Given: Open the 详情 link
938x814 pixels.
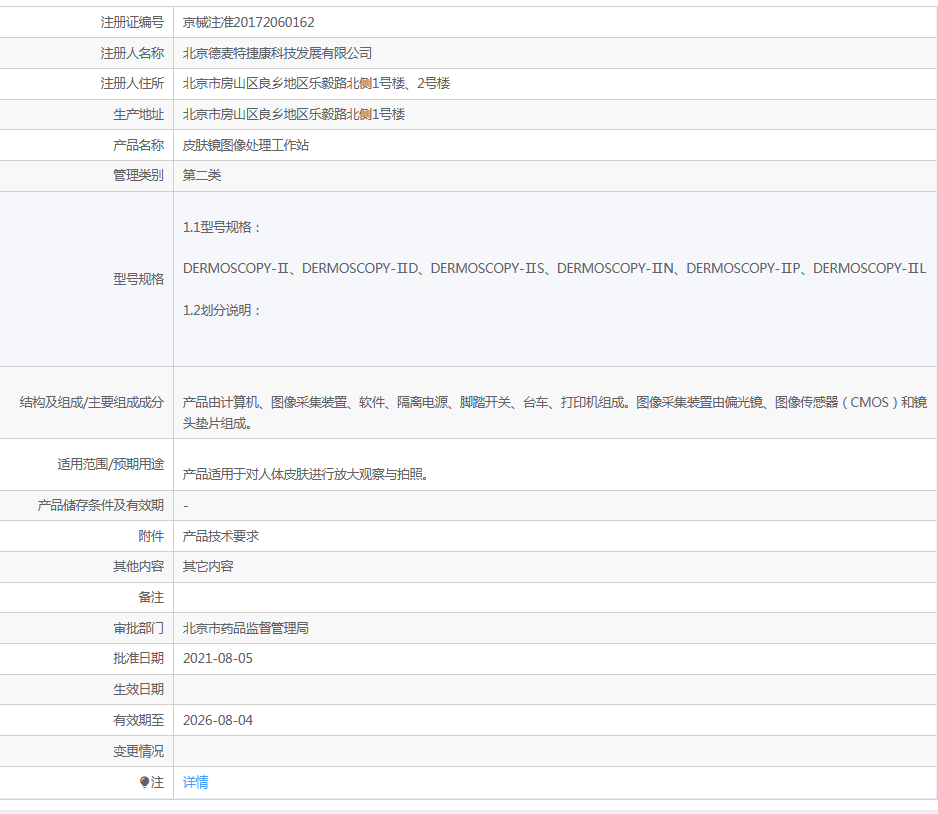Looking at the screenshot, I should (x=196, y=782).
